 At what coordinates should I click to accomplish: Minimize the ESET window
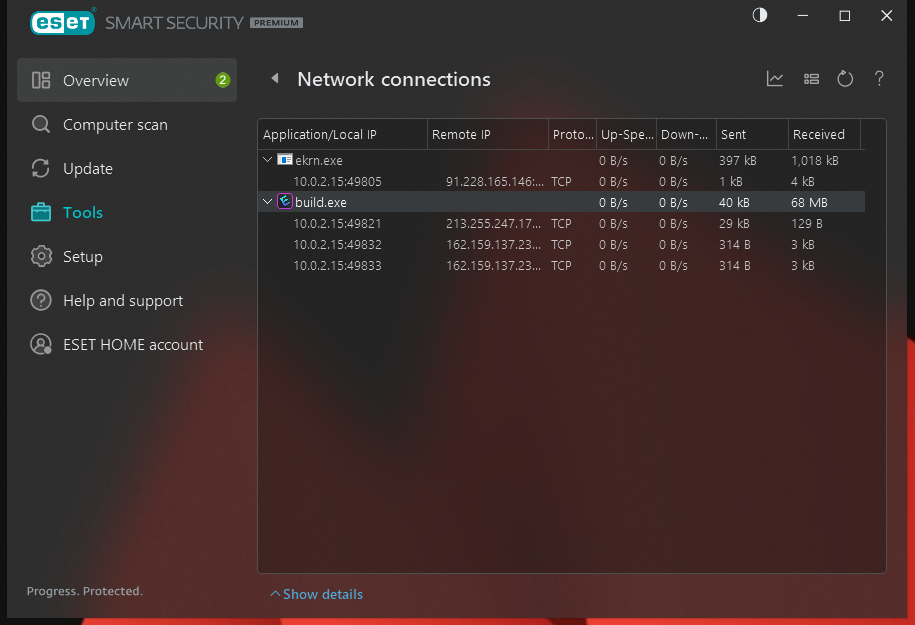[803, 16]
